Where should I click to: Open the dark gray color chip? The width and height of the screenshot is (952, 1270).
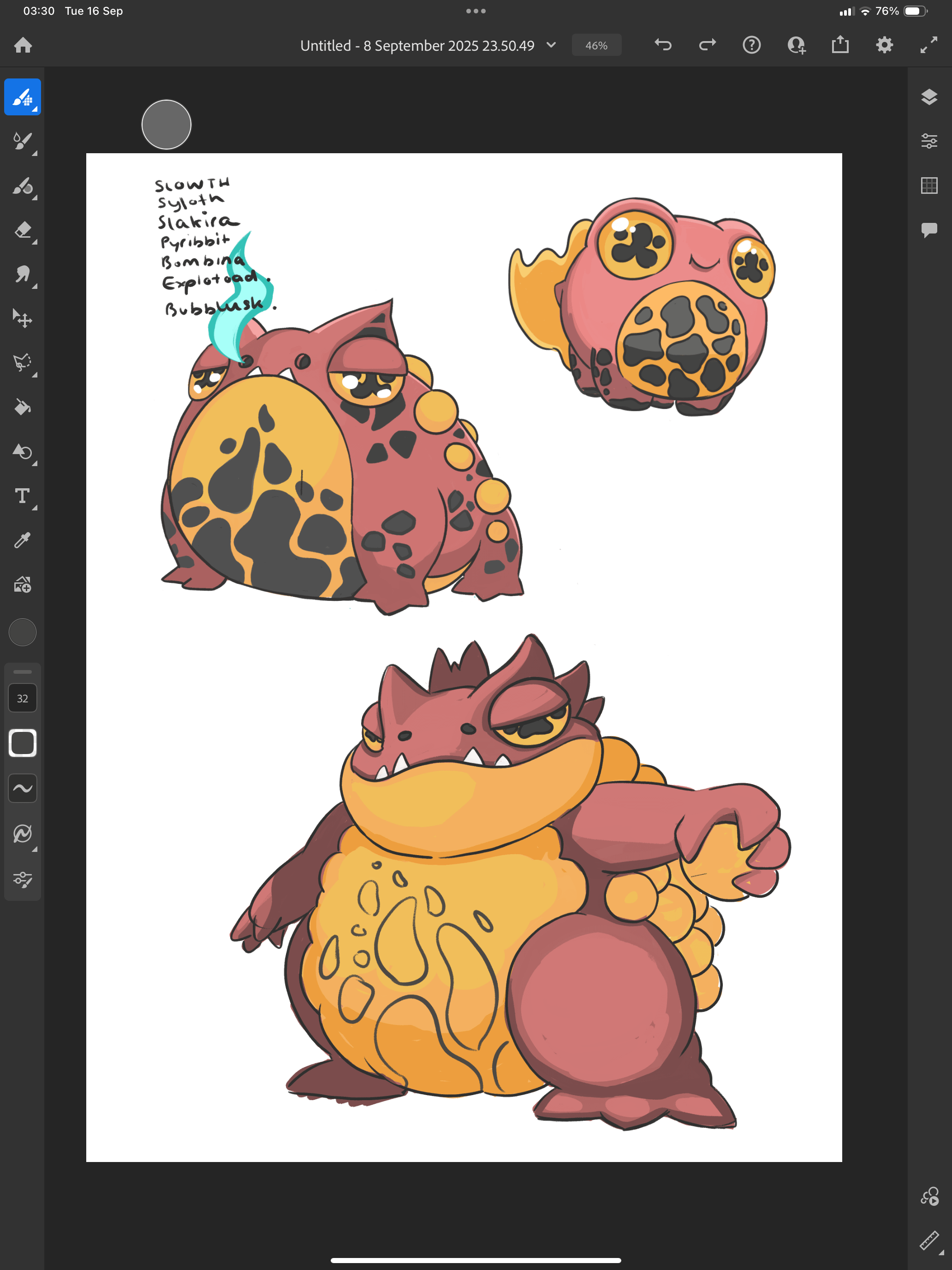click(x=23, y=632)
